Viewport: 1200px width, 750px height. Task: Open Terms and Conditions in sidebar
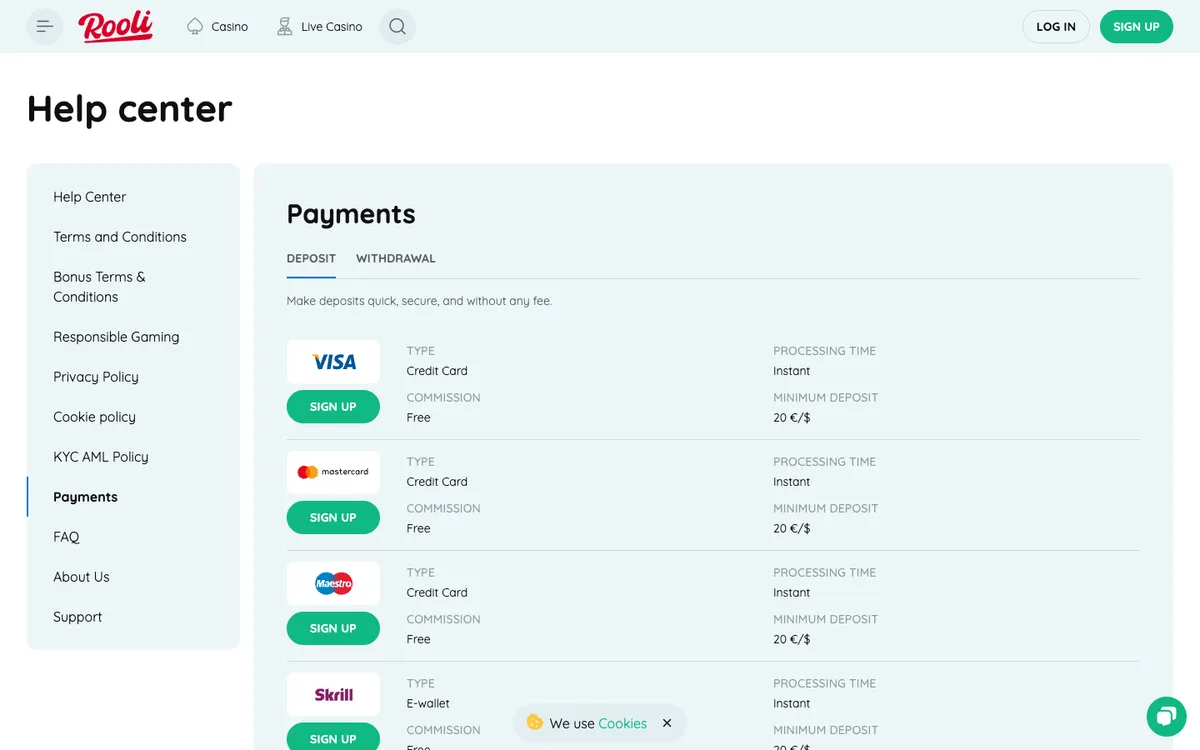click(120, 237)
